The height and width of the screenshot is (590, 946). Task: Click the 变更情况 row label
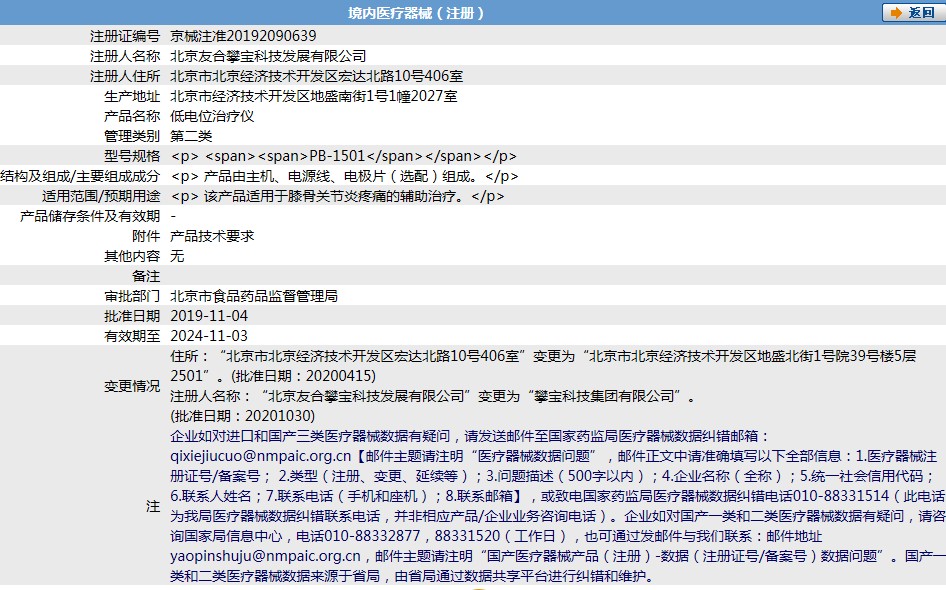click(x=132, y=385)
